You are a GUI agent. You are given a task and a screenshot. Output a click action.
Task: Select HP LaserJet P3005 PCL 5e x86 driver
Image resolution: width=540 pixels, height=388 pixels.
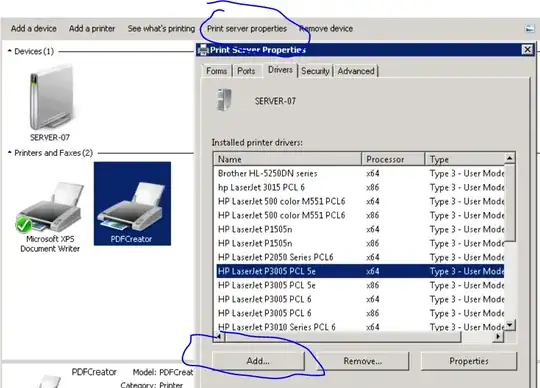(x=360, y=285)
